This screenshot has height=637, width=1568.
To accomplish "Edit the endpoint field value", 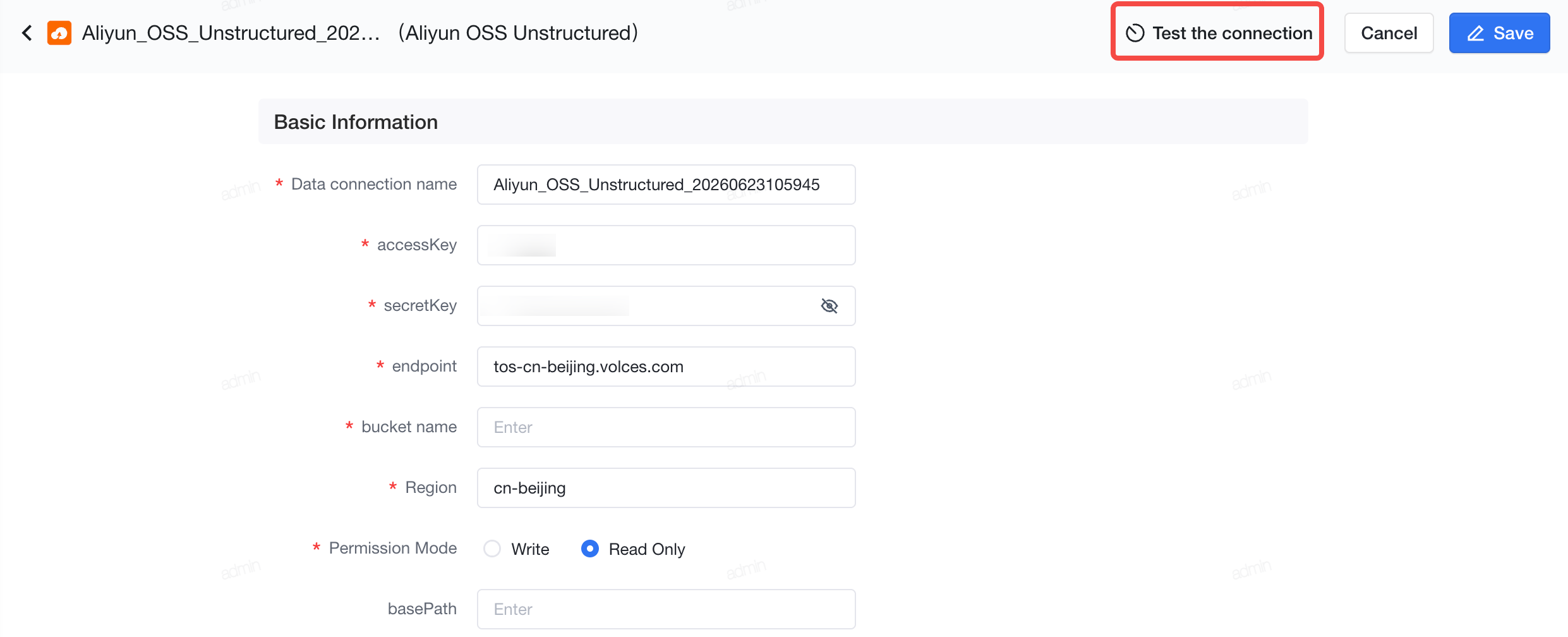I will tap(666, 367).
